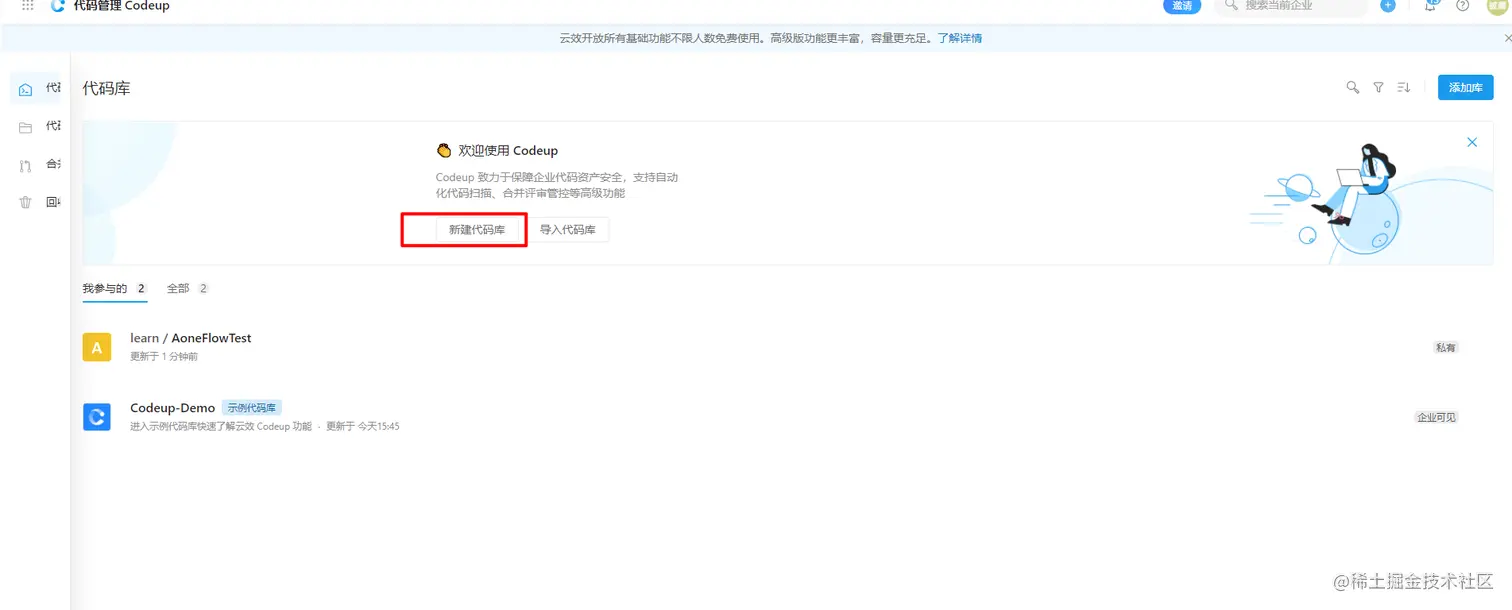Image resolution: width=1512 pixels, height=610 pixels.
Task: Click the 代码库 page heading
Action: [107, 88]
